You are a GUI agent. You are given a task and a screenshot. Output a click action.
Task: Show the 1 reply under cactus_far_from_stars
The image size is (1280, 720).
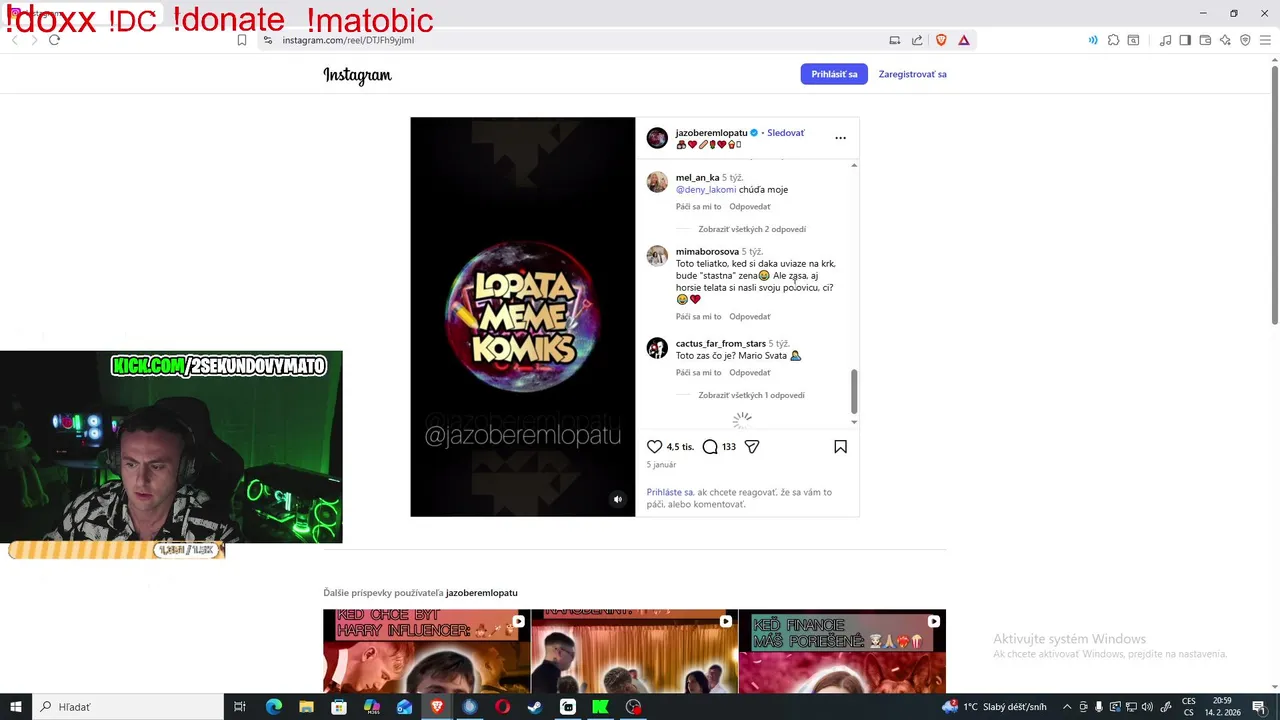(751, 395)
